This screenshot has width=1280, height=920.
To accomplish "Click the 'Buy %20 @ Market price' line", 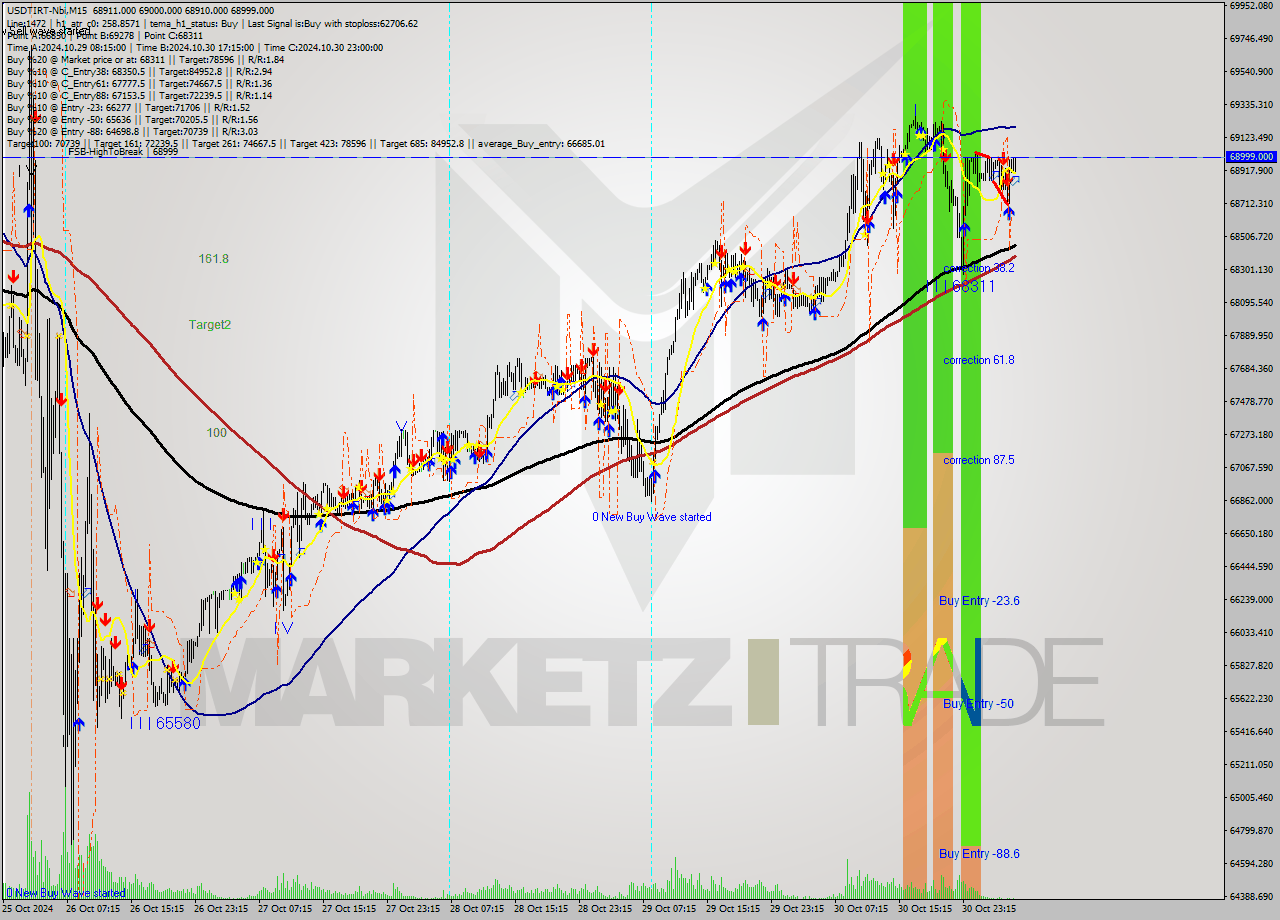I will click(x=145, y=59).
